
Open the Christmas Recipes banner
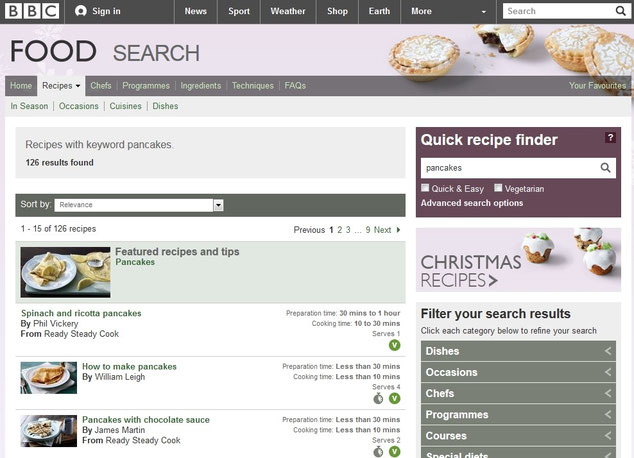pyautogui.click(x=518, y=260)
